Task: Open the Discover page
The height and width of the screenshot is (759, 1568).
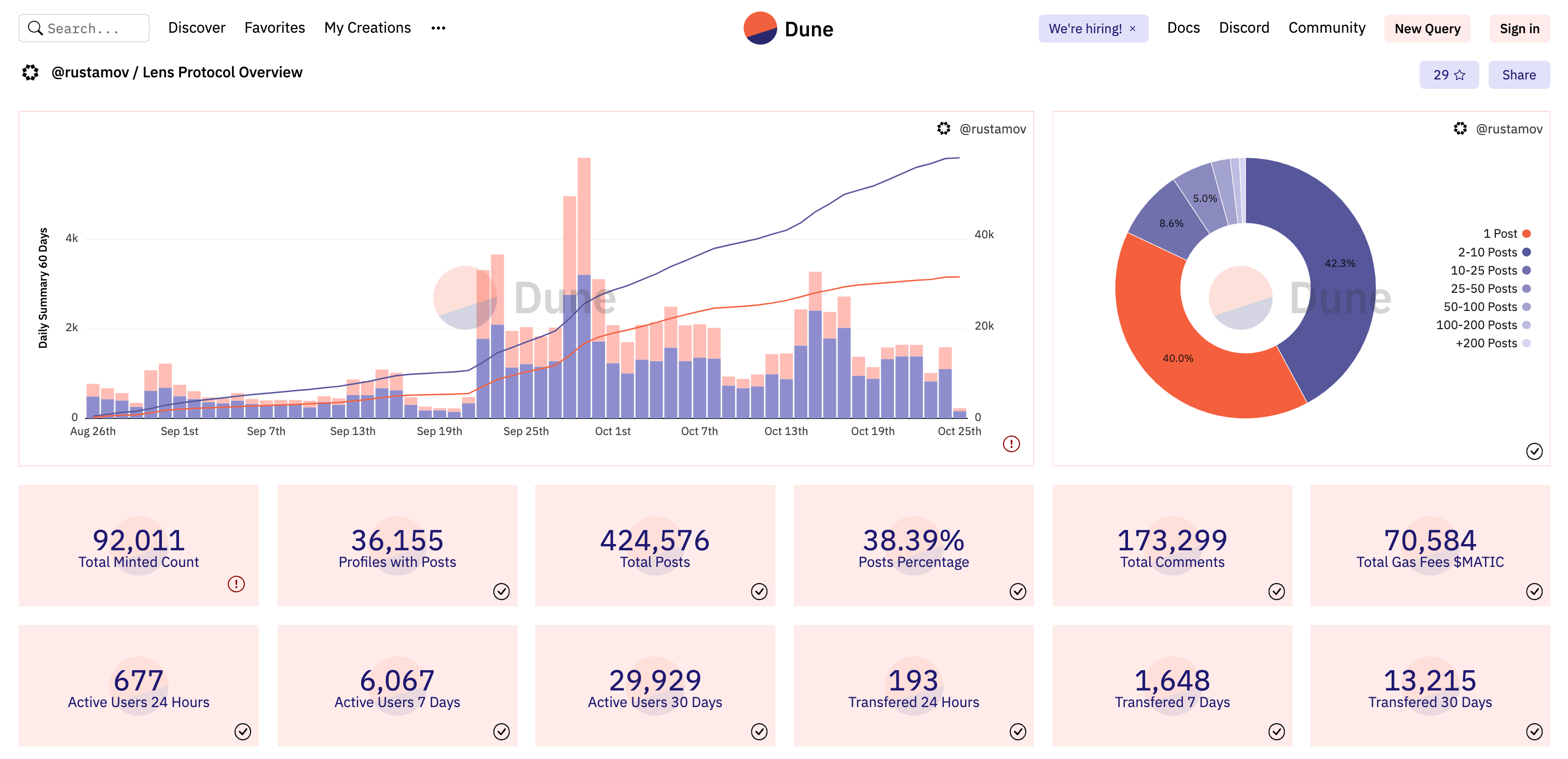Action: (197, 28)
